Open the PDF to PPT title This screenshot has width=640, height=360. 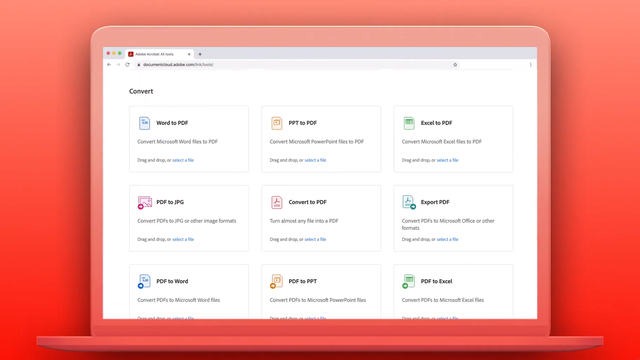(302, 281)
